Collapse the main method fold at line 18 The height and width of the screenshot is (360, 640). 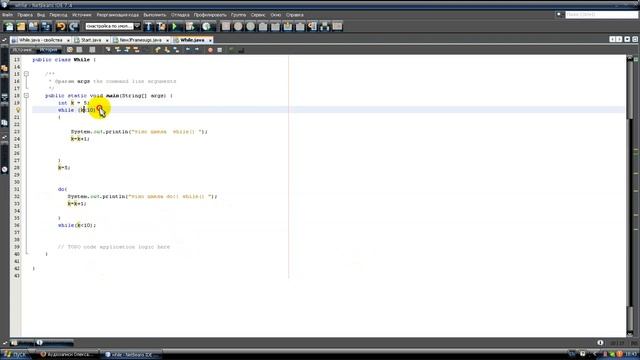[26, 96]
